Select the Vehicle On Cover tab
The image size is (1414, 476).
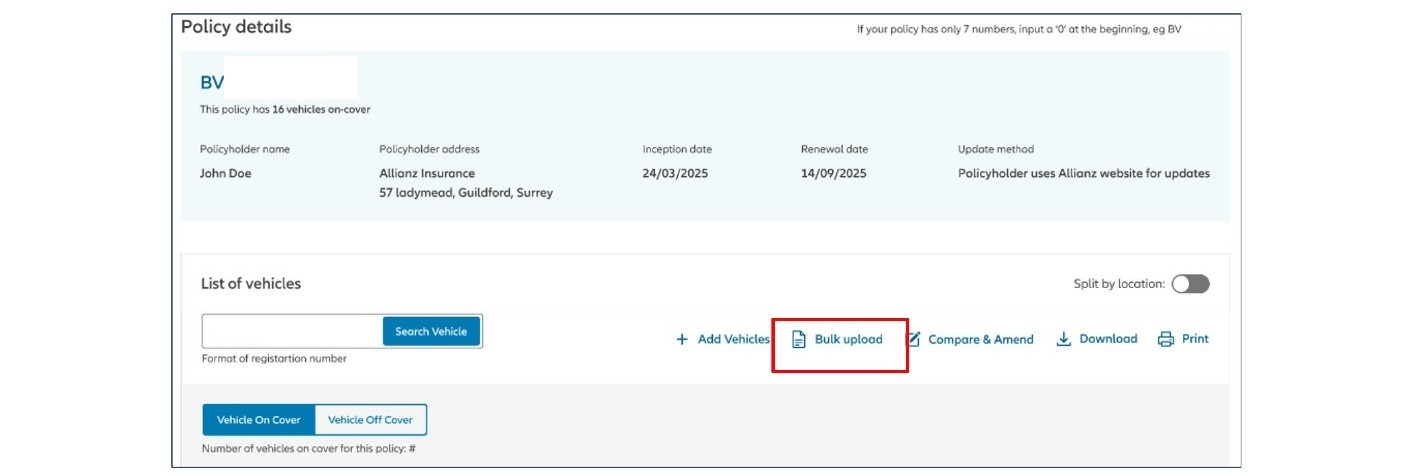[x=258, y=420]
